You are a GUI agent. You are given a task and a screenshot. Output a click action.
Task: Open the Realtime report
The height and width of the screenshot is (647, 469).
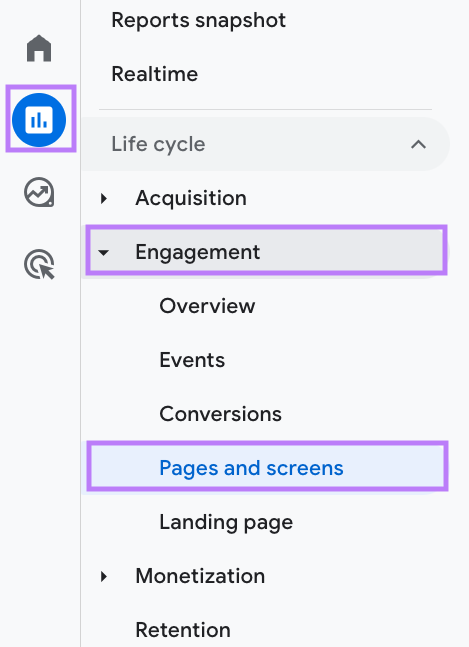pos(155,74)
